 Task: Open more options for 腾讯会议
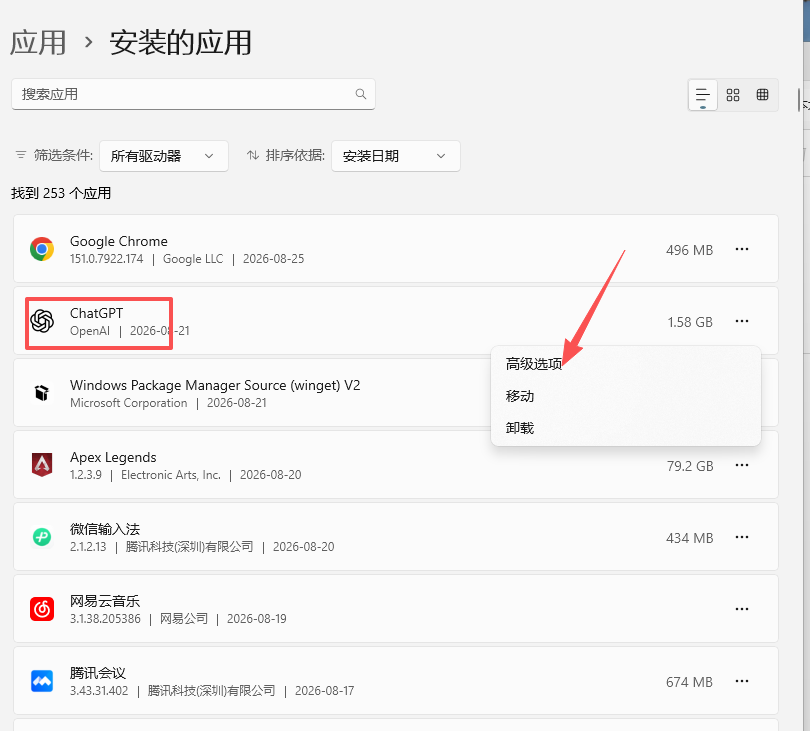pos(742,681)
